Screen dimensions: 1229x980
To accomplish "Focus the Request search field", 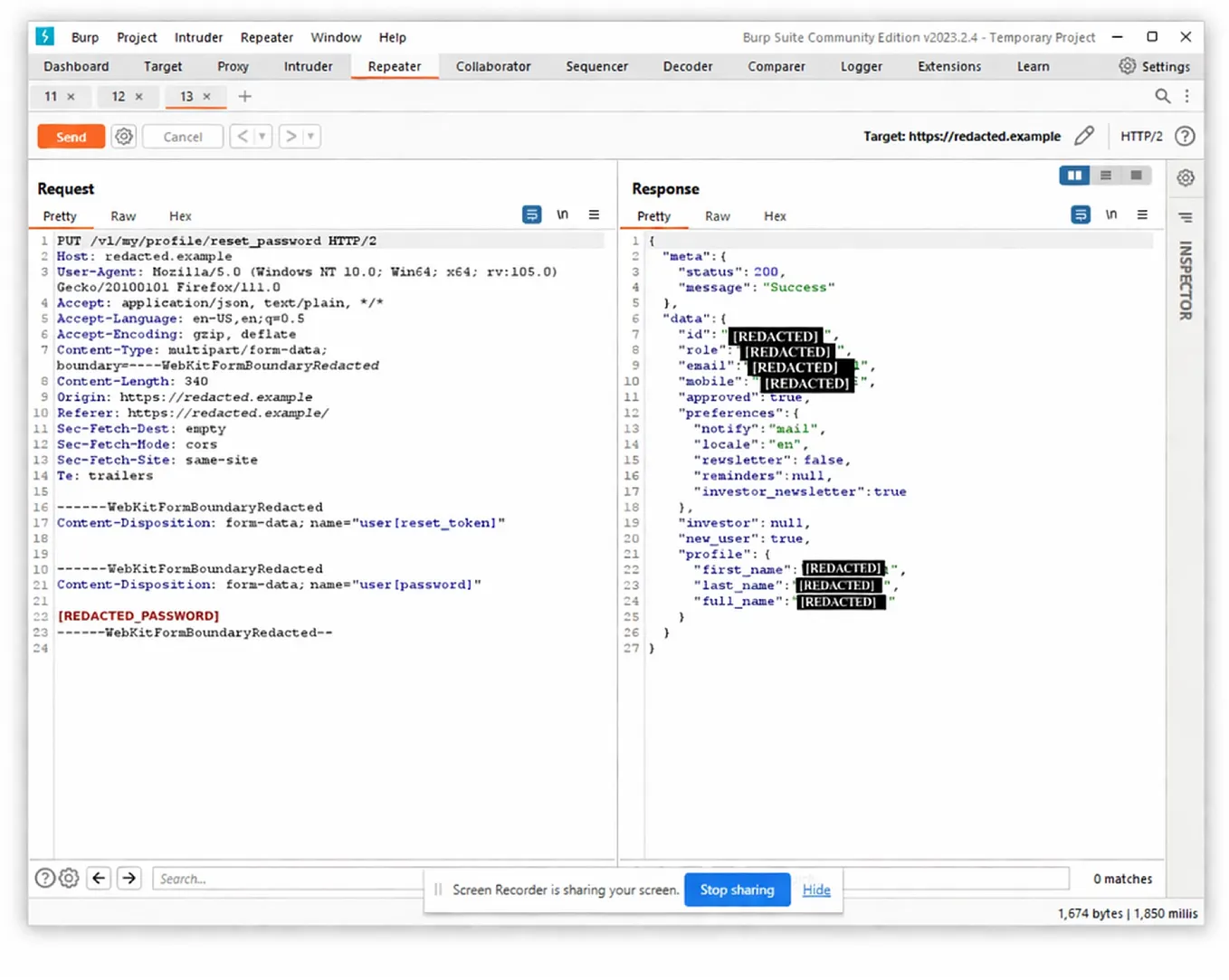I will 288,879.
